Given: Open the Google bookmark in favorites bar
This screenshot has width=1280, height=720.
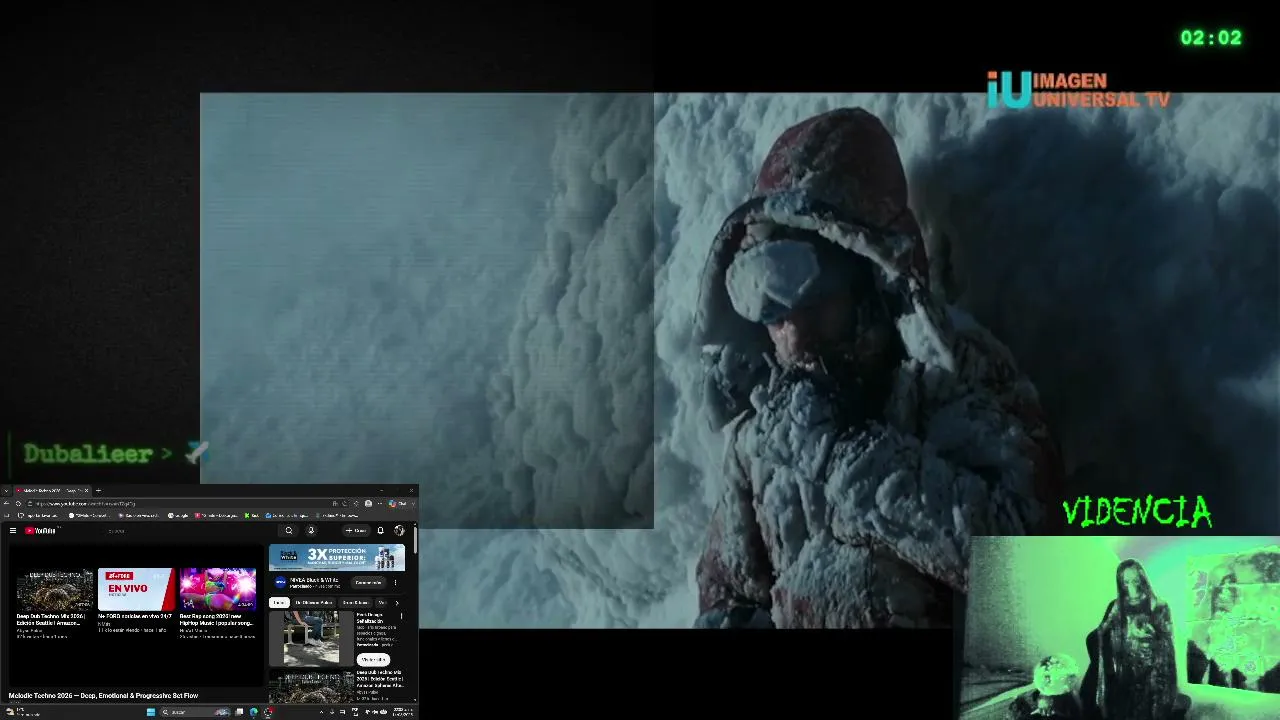Looking at the screenshot, I should [178, 516].
